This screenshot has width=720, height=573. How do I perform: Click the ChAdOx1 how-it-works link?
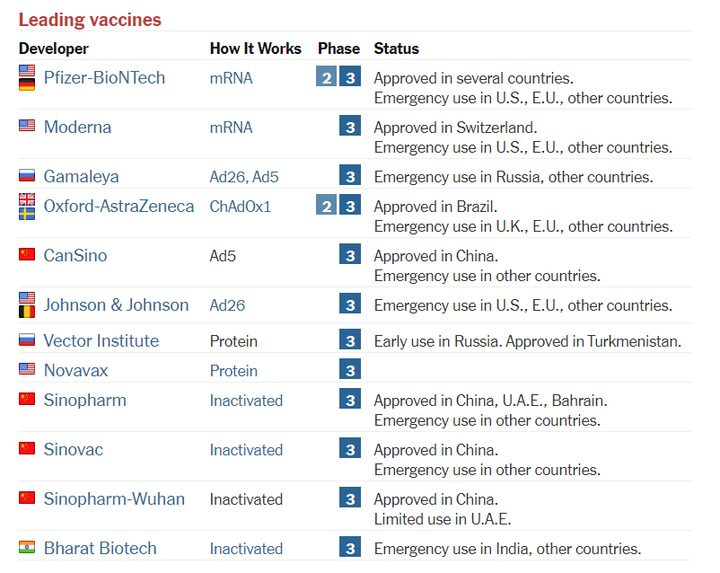point(240,207)
